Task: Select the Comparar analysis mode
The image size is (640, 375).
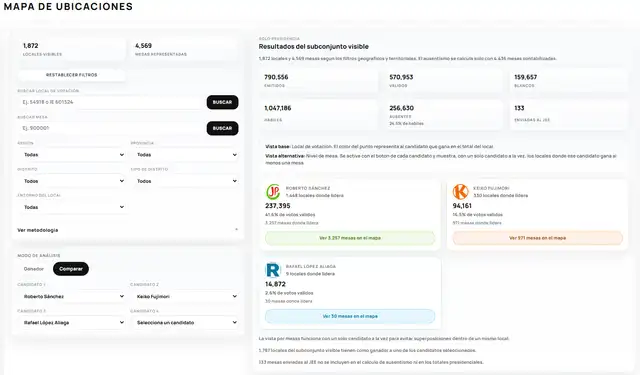Action: pyautogui.click(x=71, y=269)
